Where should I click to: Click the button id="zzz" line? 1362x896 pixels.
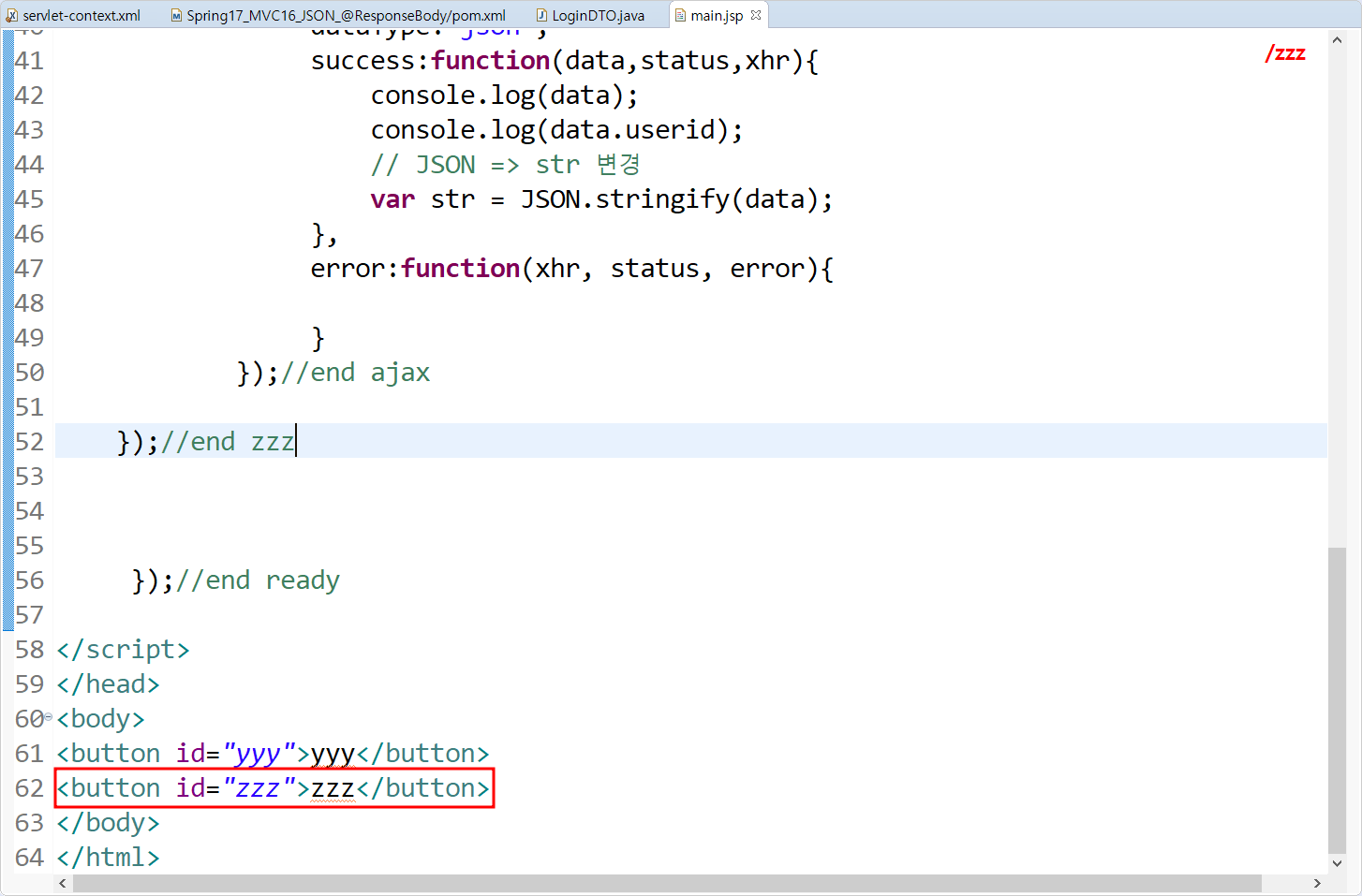point(273,788)
